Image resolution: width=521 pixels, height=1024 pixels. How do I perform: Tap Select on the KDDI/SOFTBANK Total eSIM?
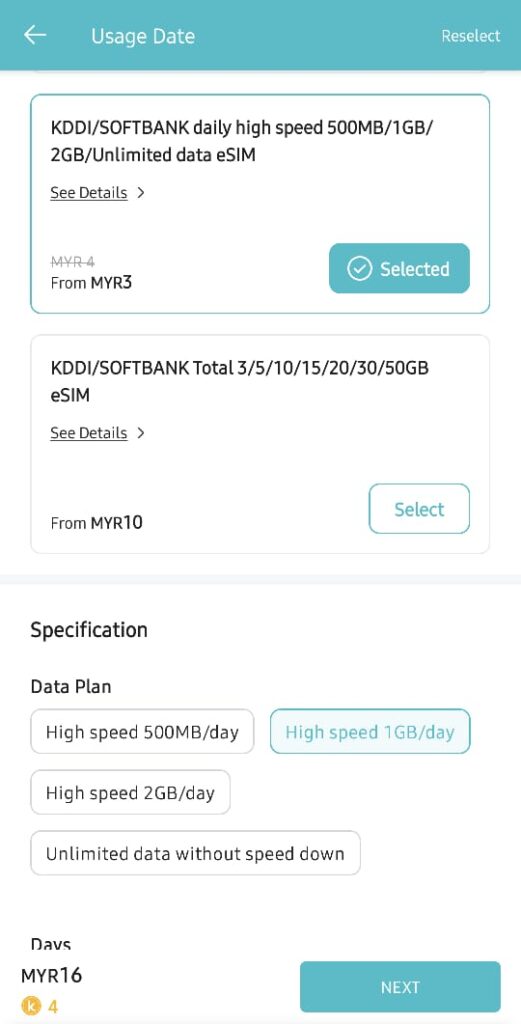(419, 509)
